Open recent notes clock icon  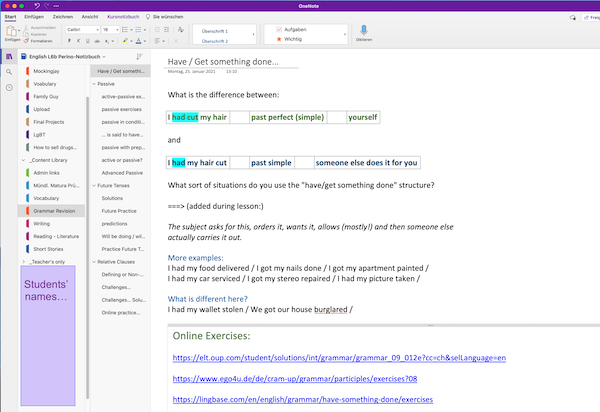[x=9, y=88]
